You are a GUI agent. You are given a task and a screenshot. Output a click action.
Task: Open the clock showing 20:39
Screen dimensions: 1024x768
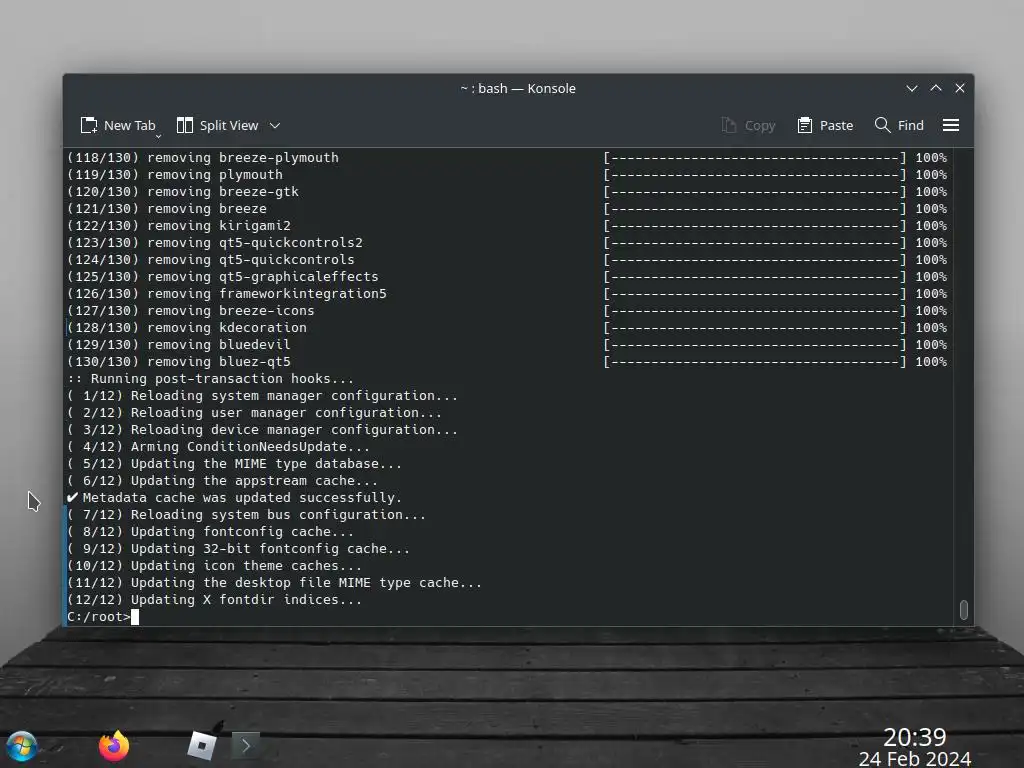click(914, 737)
